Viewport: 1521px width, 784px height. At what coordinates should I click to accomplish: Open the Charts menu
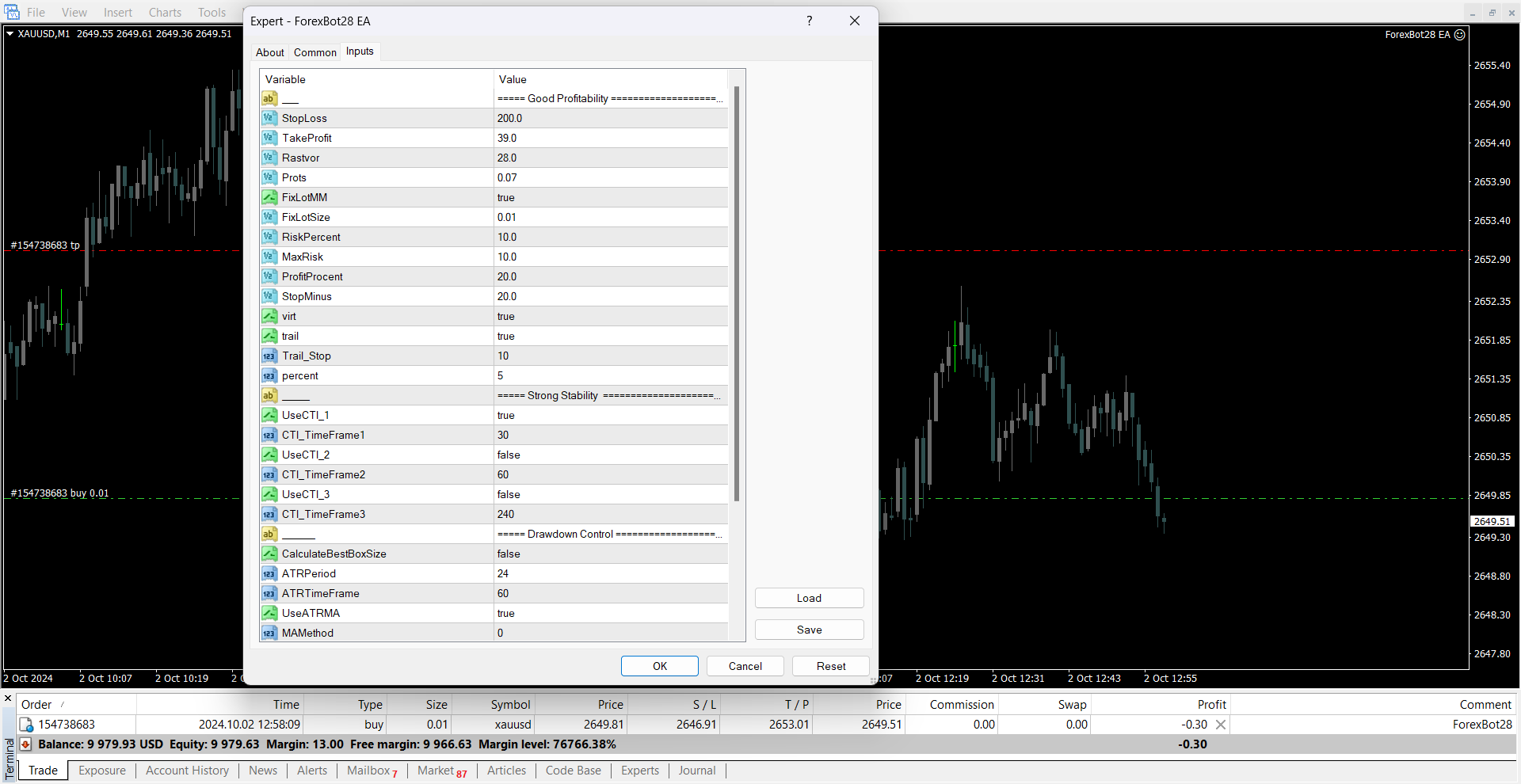point(165,13)
